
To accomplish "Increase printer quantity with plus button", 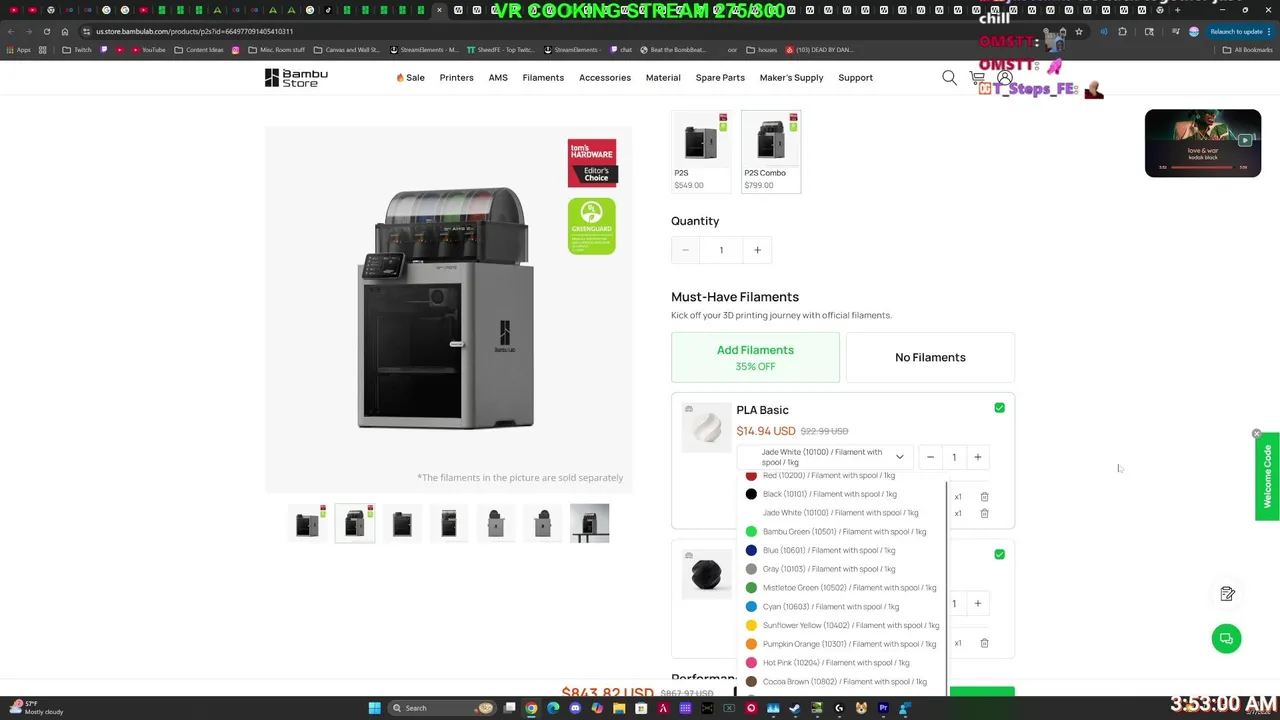I will pyautogui.click(x=757, y=250).
